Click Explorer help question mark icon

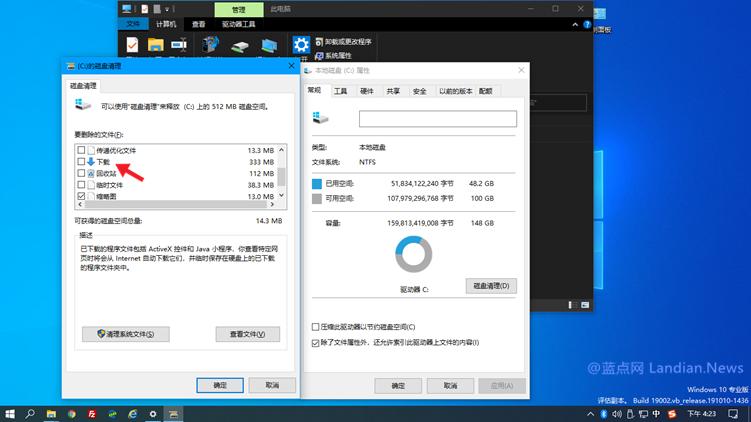[587, 24]
